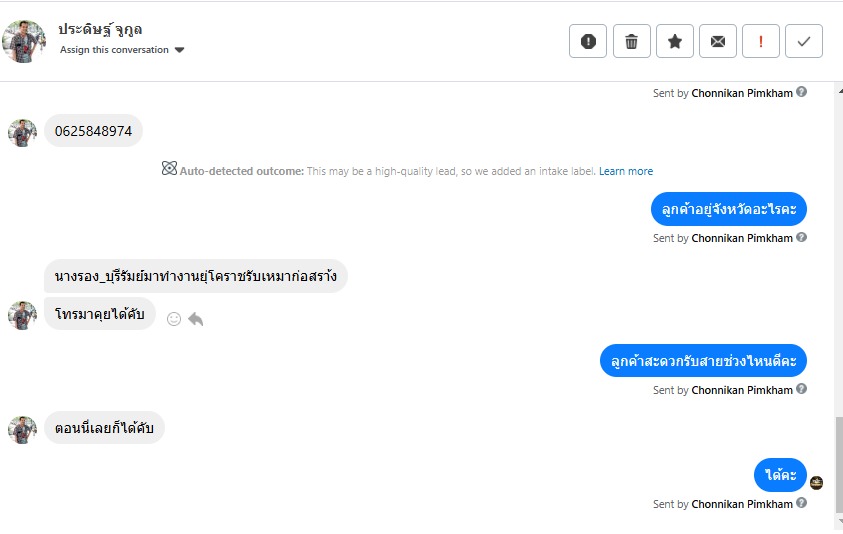Click the help icon beside top Sent by
This screenshot has height=534, width=843.
coord(802,92)
